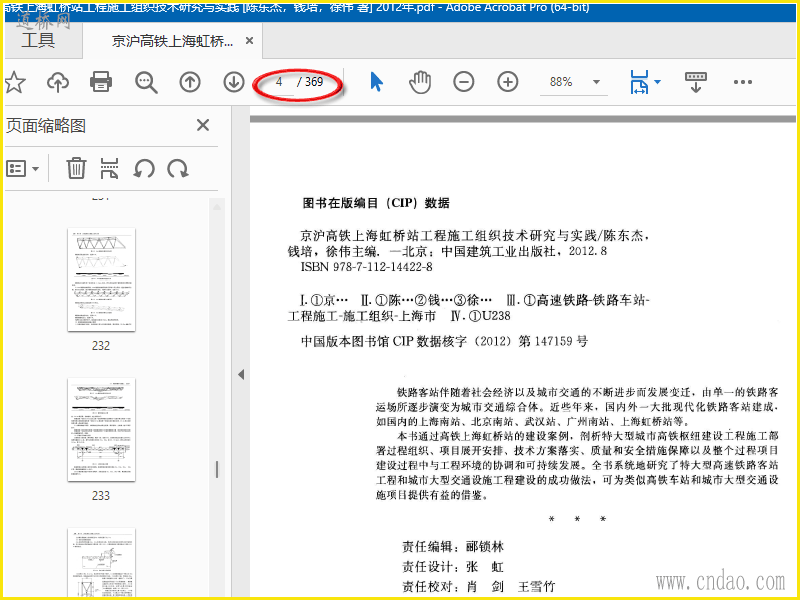Click the thumbnail panel scrollbar handle

(x=217, y=469)
